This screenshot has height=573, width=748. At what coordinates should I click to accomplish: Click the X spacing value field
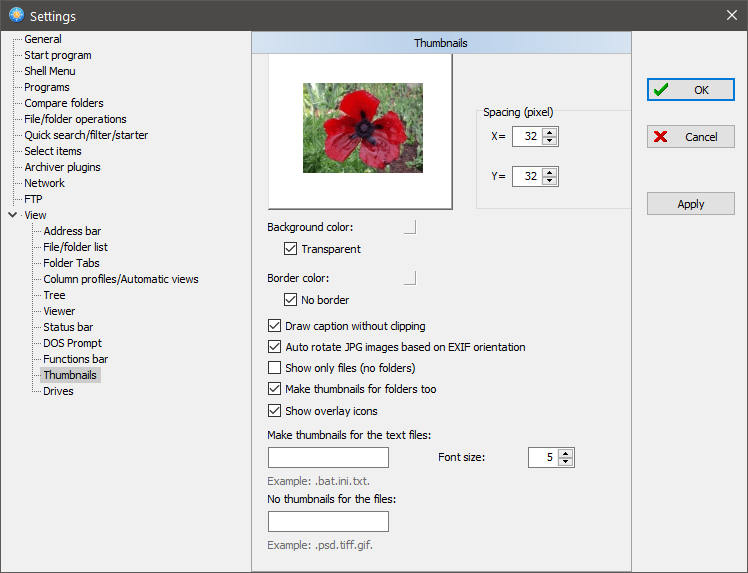(x=527, y=136)
